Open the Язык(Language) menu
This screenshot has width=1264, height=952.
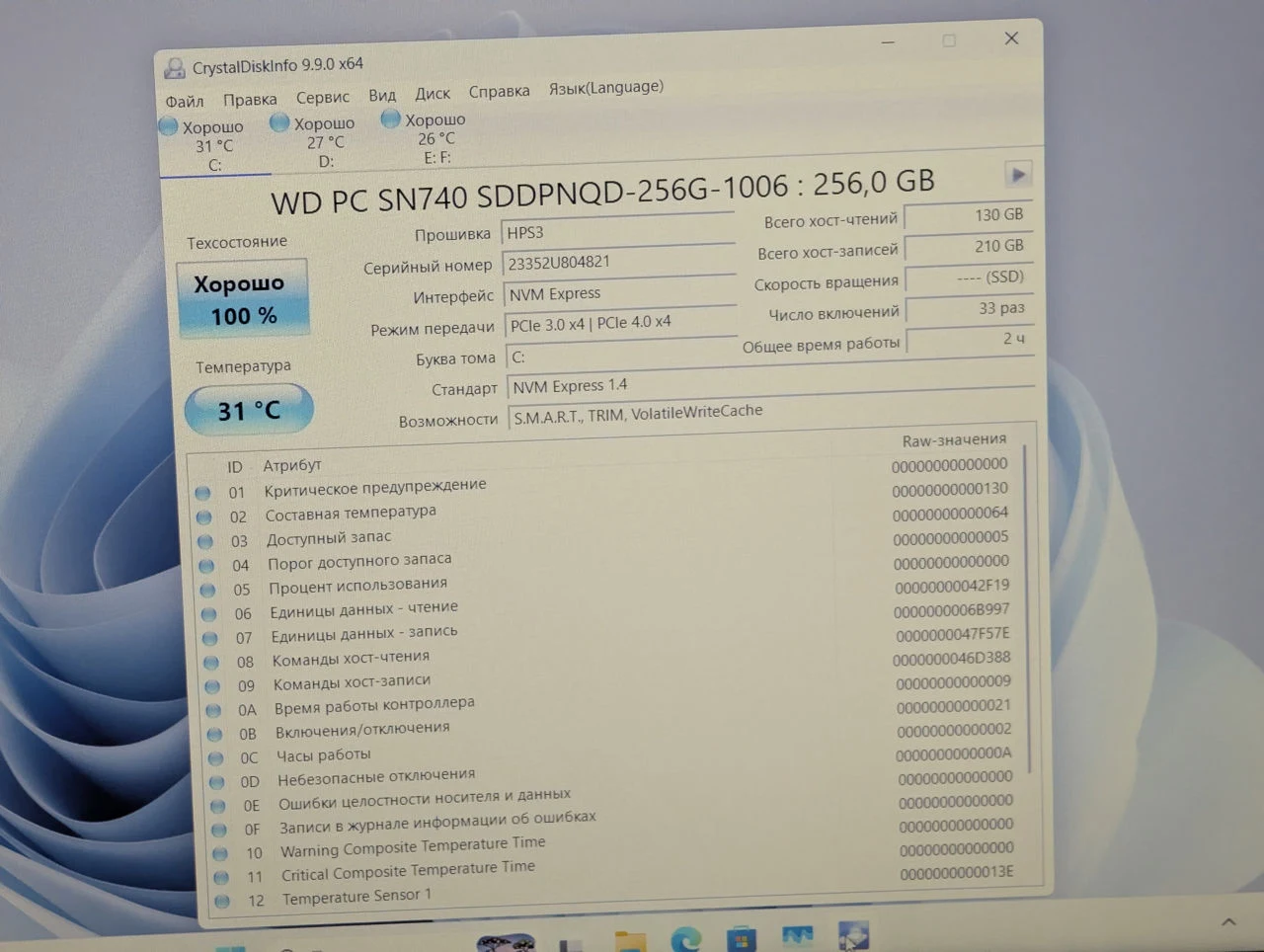(x=606, y=88)
